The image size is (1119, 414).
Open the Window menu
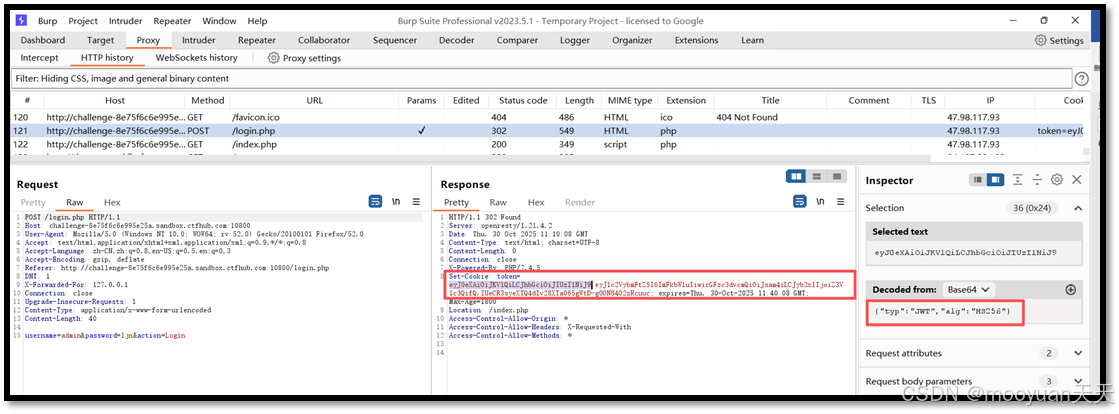(x=219, y=21)
